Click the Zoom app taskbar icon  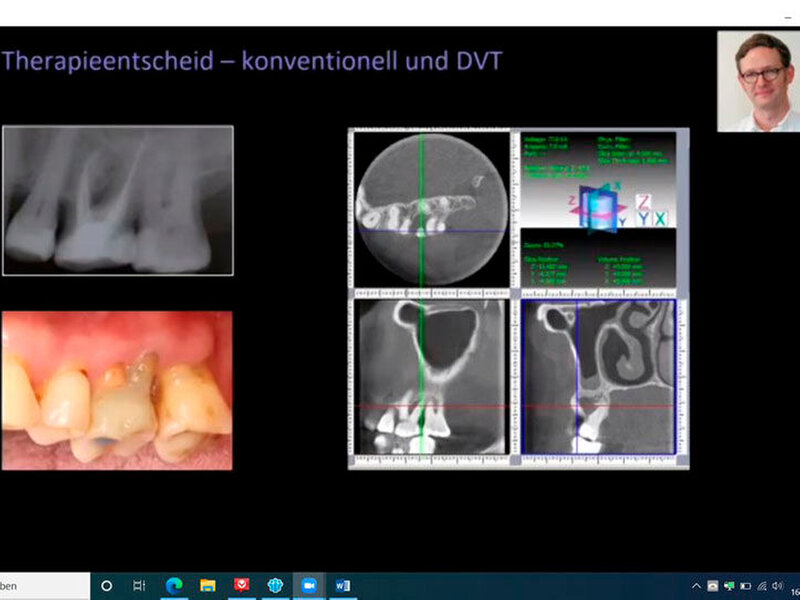click(x=308, y=585)
